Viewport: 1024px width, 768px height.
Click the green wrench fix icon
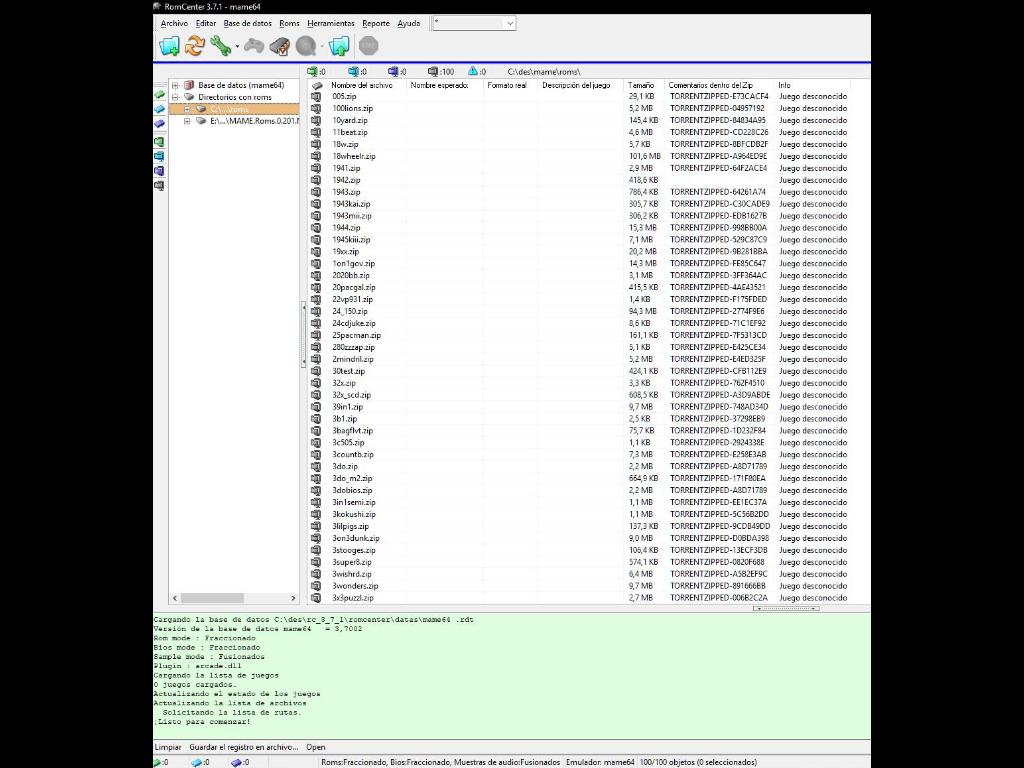pyautogui.click(x=220, y=46)
